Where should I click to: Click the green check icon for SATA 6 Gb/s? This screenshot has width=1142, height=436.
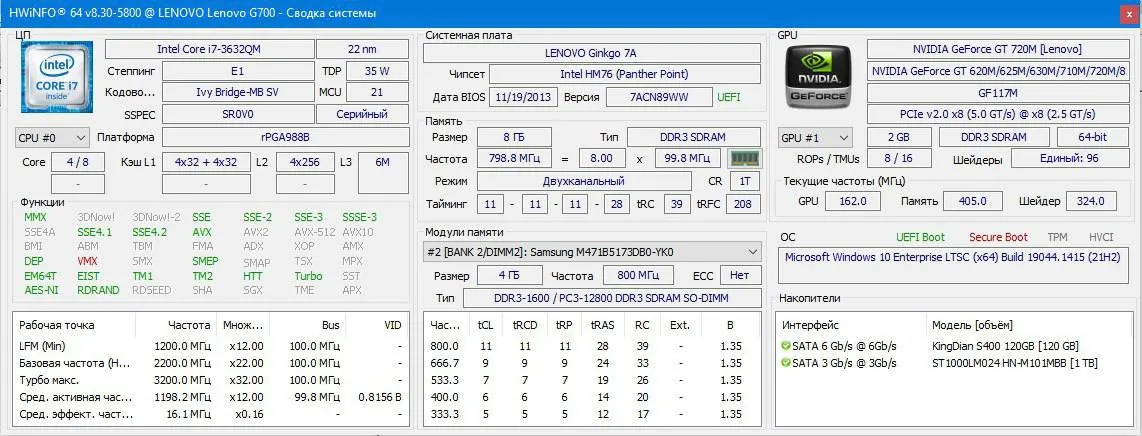pyautogui.click(x=785, y=346)
